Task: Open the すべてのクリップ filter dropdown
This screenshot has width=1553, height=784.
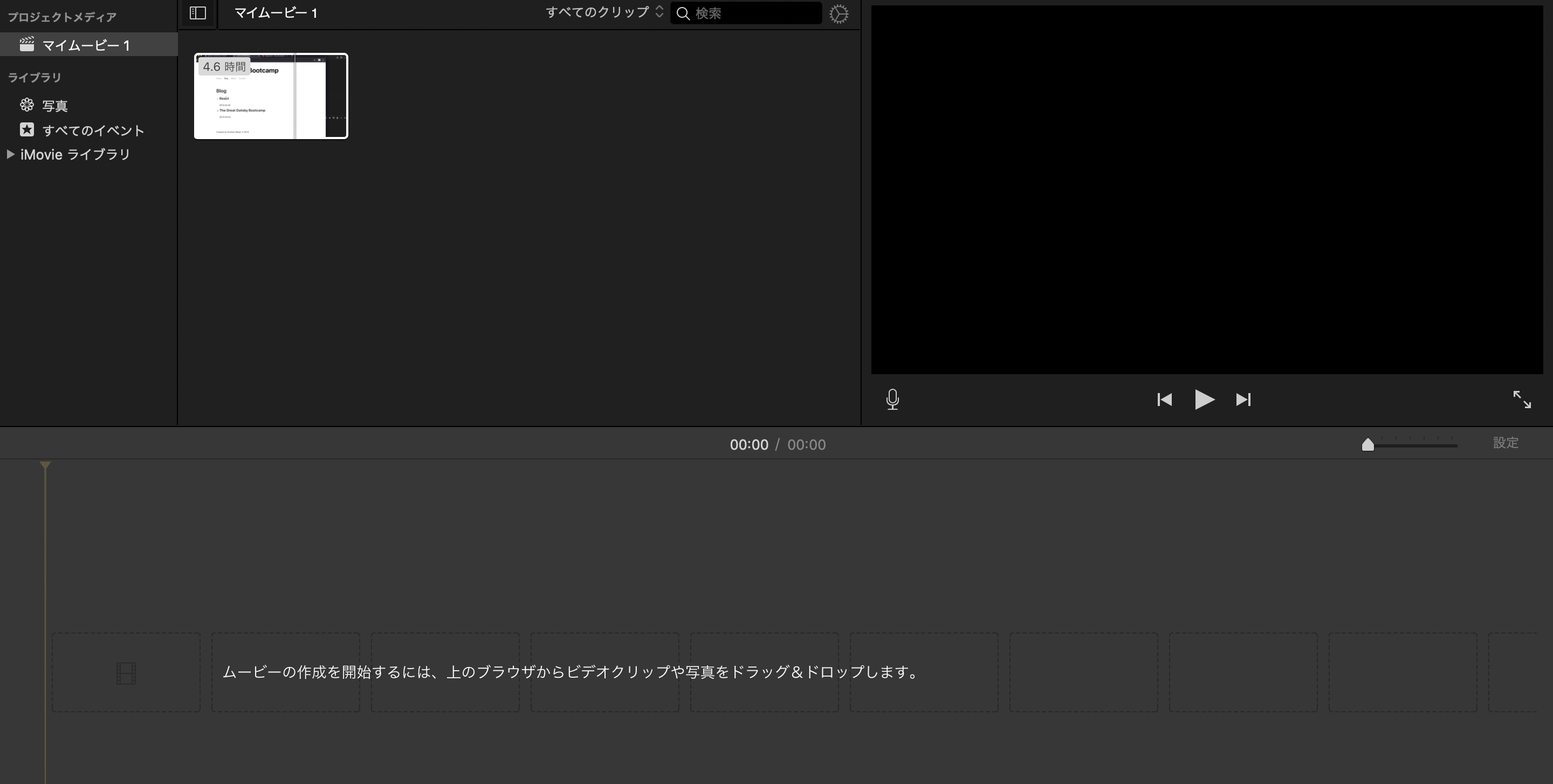Action: [604, 12]
